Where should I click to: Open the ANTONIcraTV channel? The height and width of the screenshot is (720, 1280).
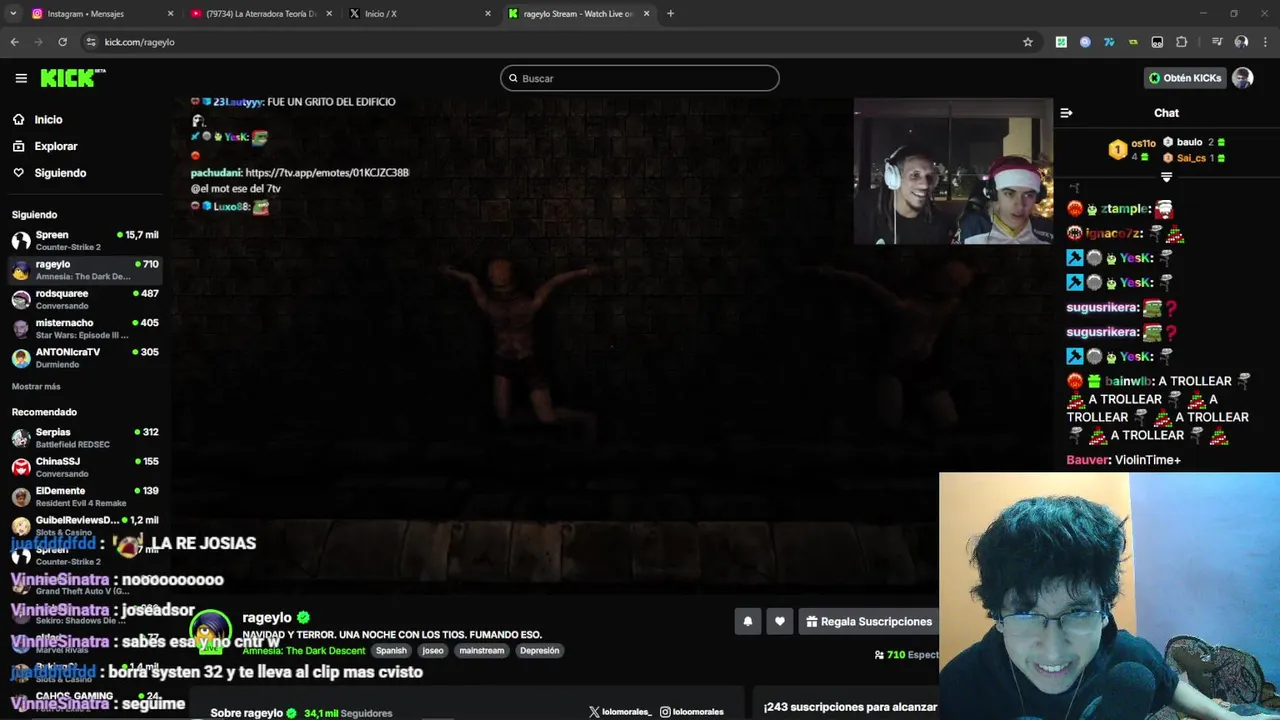85,357
